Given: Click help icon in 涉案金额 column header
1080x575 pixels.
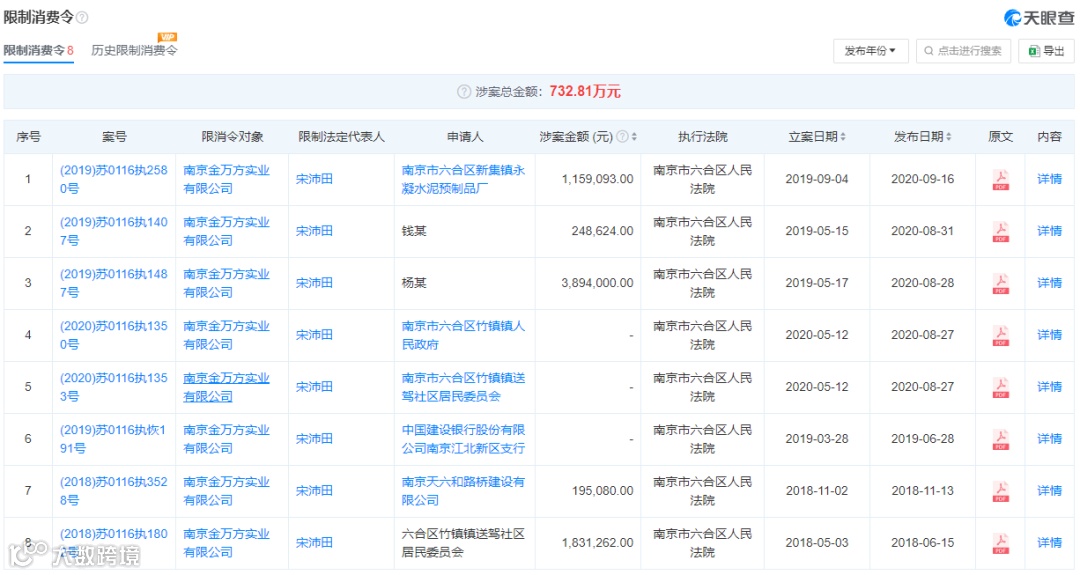Looking at the screenshot, I should pos(622,136).
